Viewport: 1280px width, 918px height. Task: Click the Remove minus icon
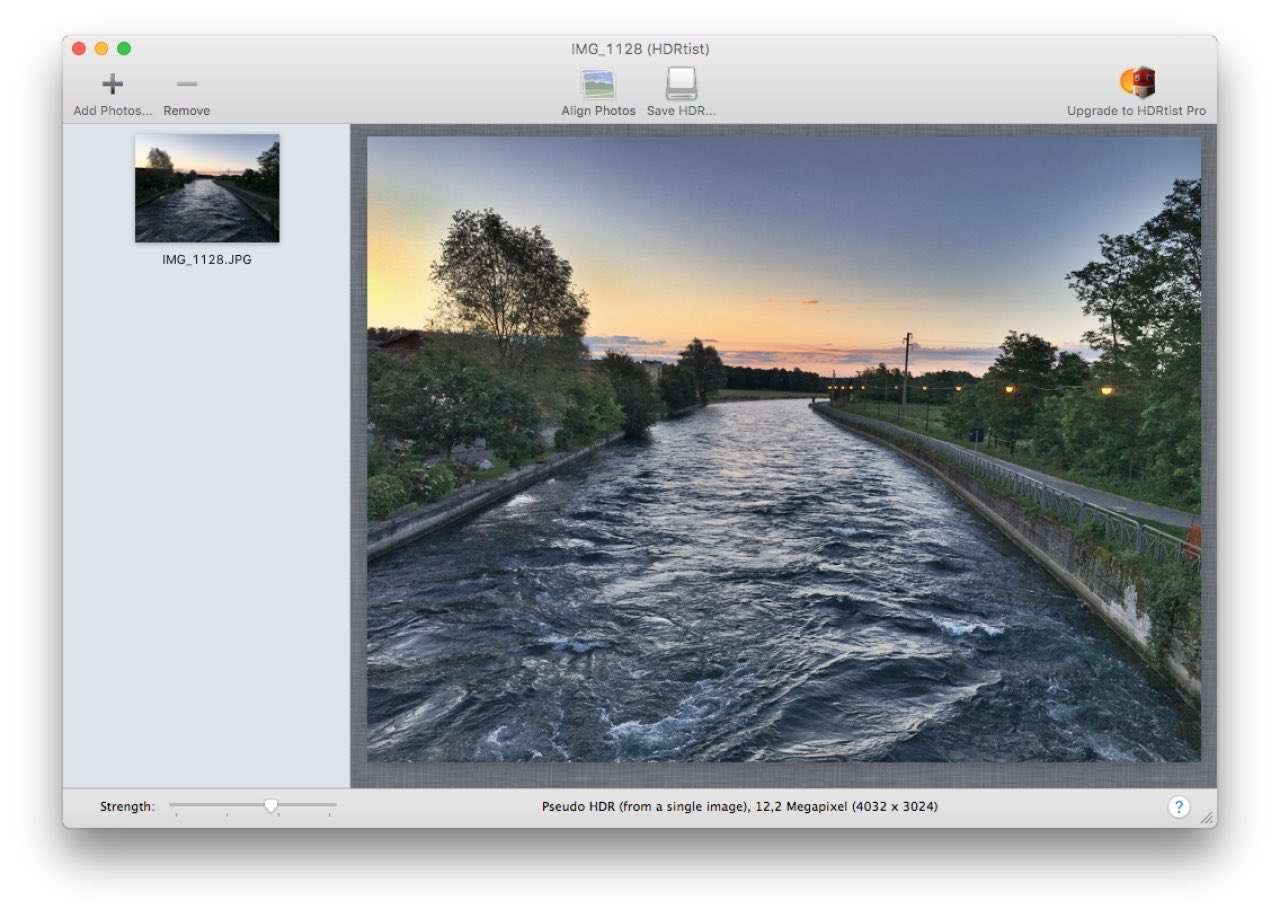pos(187,85)
